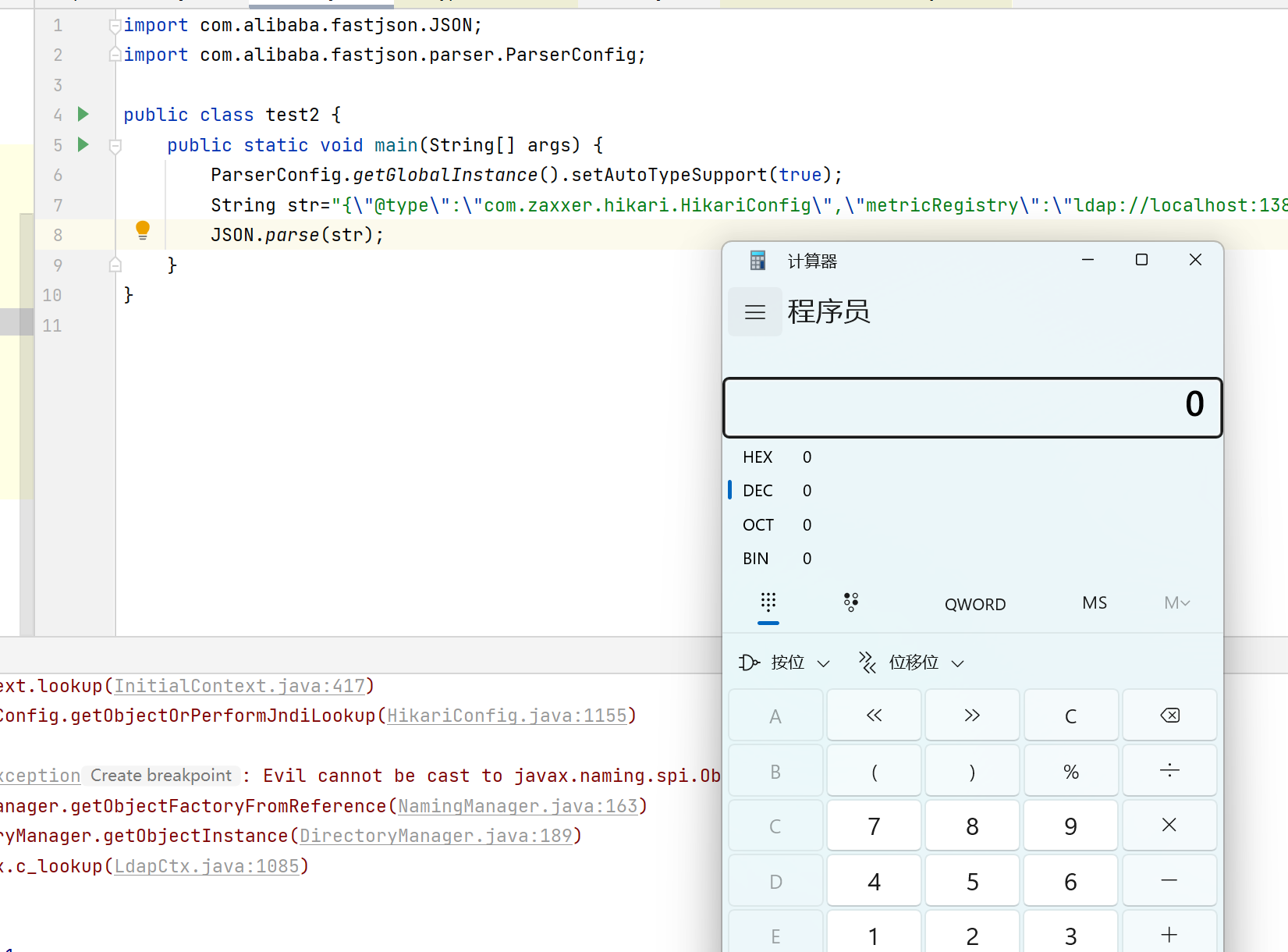Minimize the calculator window
Screen dimensions: 1288x952
click(1088, 260)
